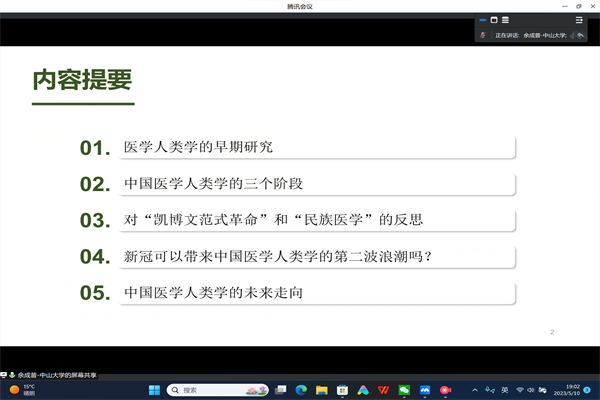
Task: Select the window-style layout view icon
Action: click(x=494, y=20)
